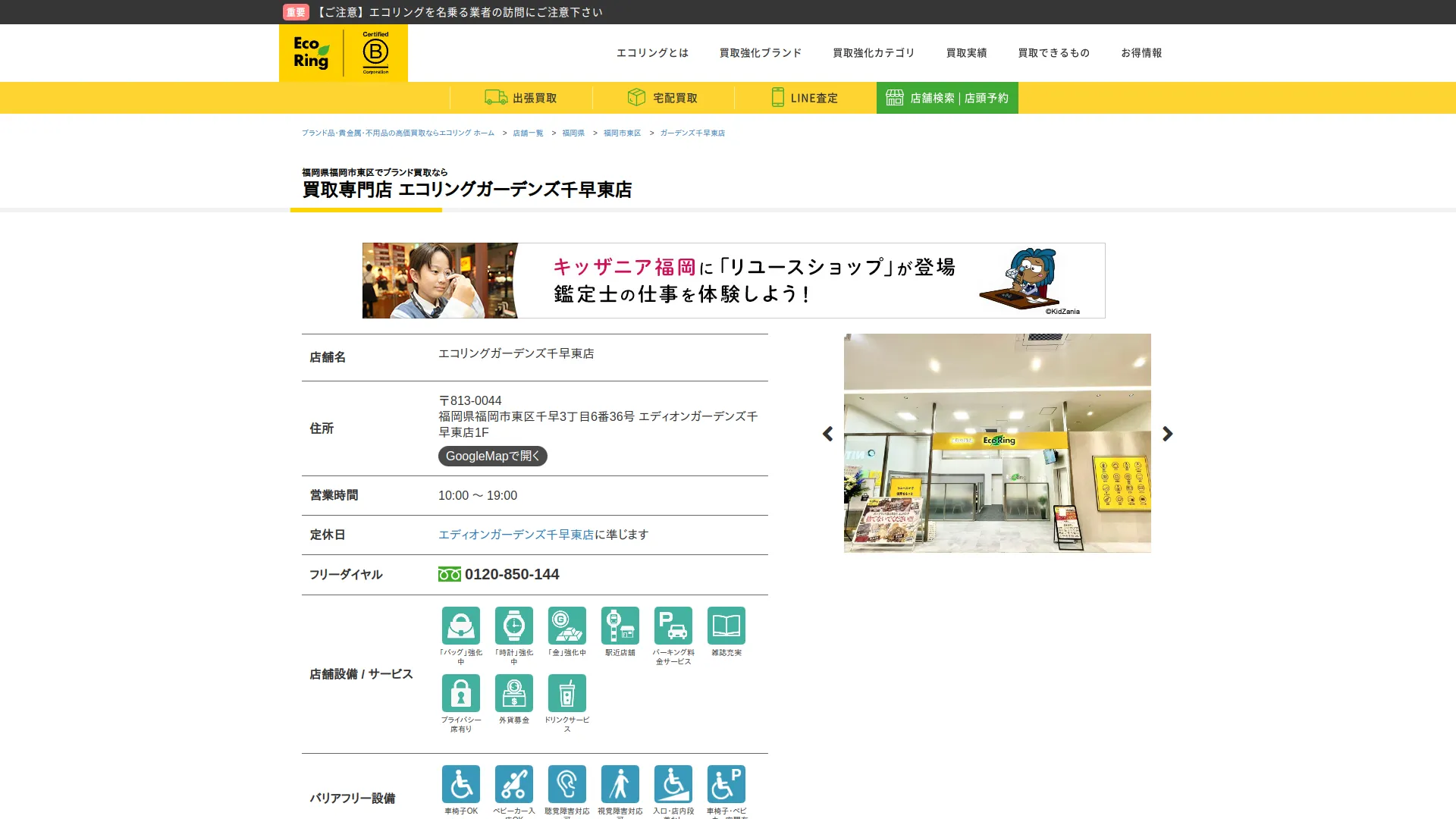
Task: Open エディオンガーデンズ千早東店 link
Action: coord(516,535)
